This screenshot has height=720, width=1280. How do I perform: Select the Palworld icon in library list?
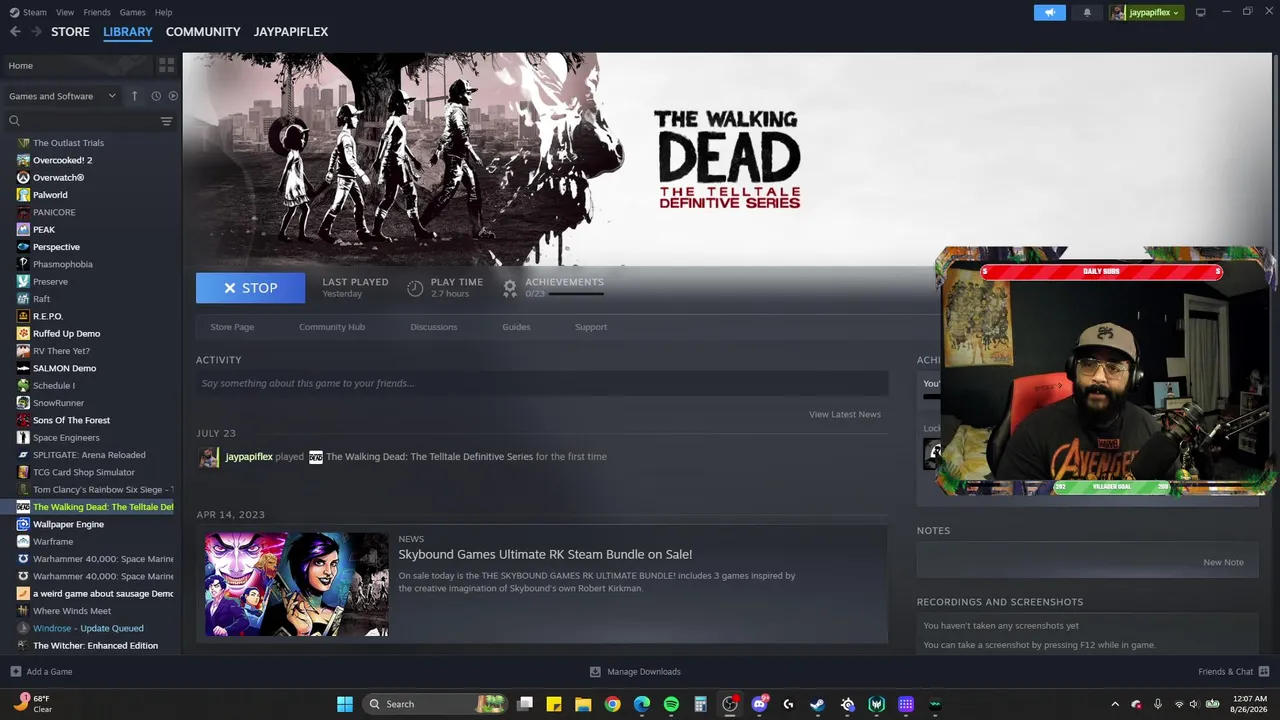(23, 195)
